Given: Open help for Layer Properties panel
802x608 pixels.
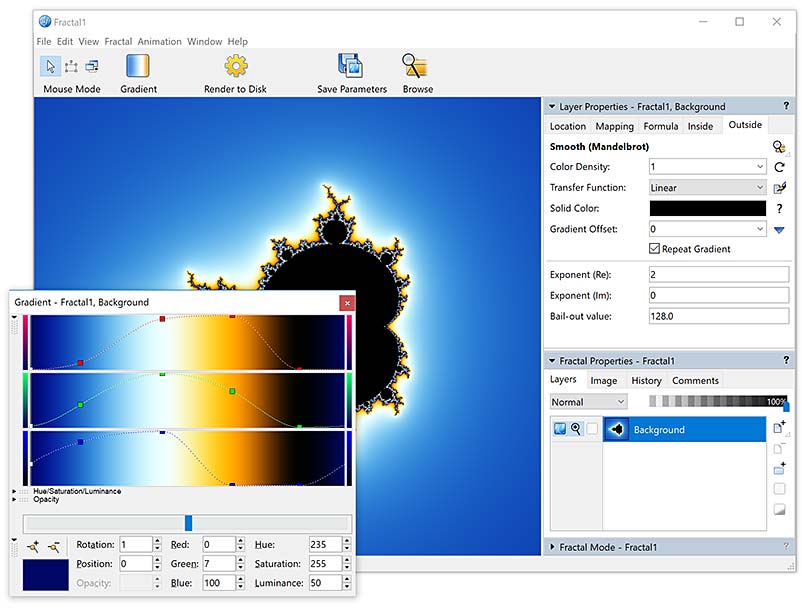Looking at the screenshot, I should click(x=786, y=106).
